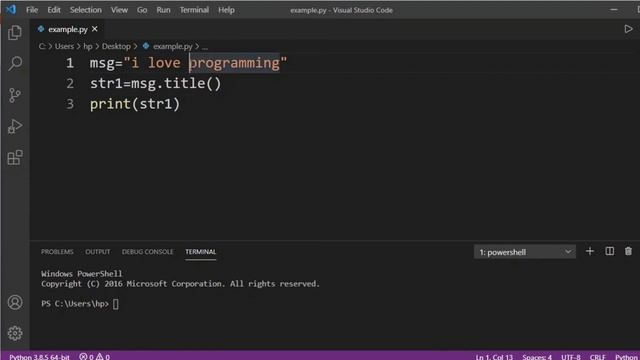640x360 pixels.
Task: Click str1=msg.title() on line 2
Action: coord(156,84)
